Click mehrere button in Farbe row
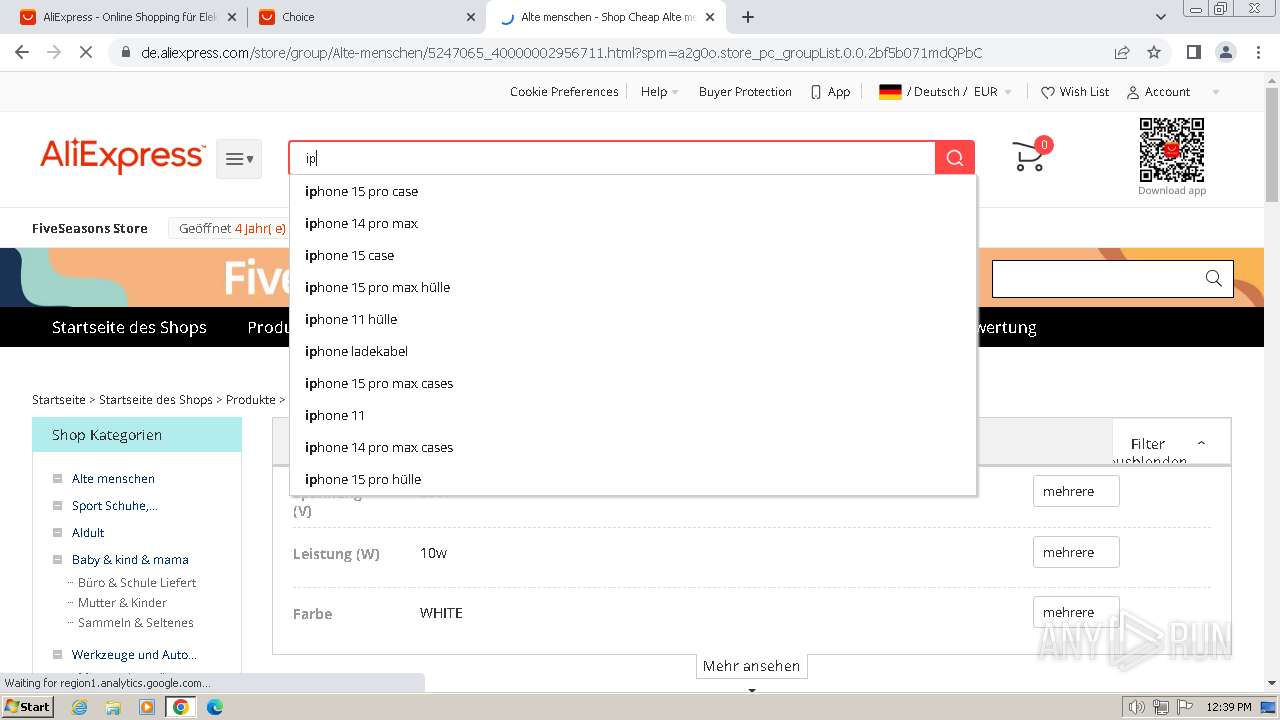The width and height of the screenshot is (1280, 720). pos(1076,612)
